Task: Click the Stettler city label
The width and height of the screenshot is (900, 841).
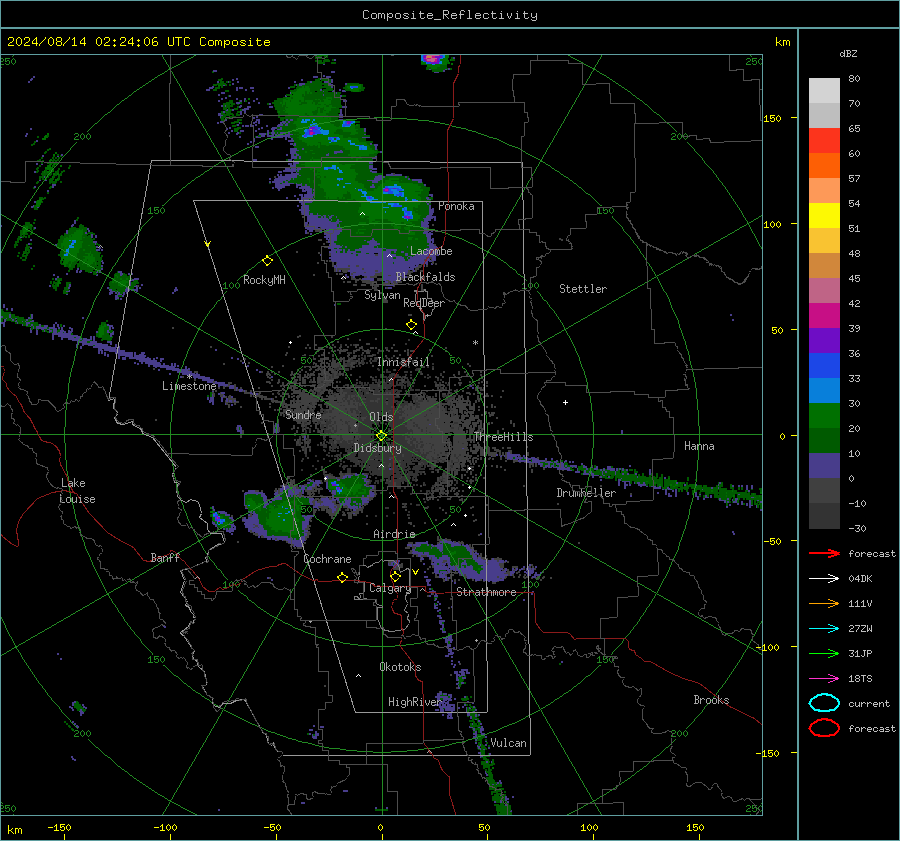Action: click(583, 289)
